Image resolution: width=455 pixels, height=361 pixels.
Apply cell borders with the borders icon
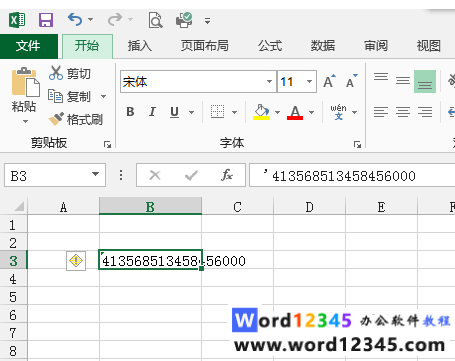(x=217, y=112)
